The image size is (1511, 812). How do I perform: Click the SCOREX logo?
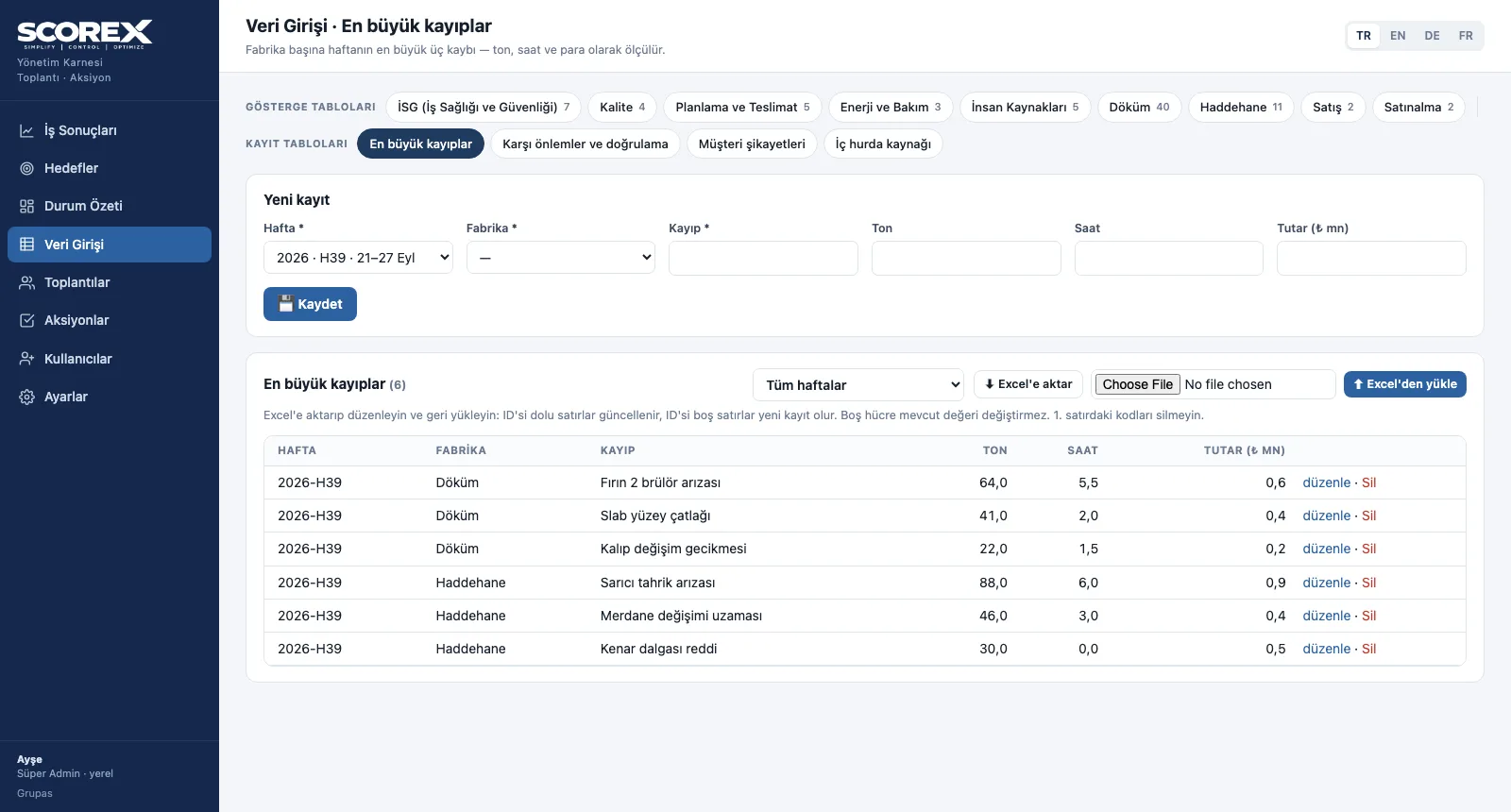(x=85, y=35)
